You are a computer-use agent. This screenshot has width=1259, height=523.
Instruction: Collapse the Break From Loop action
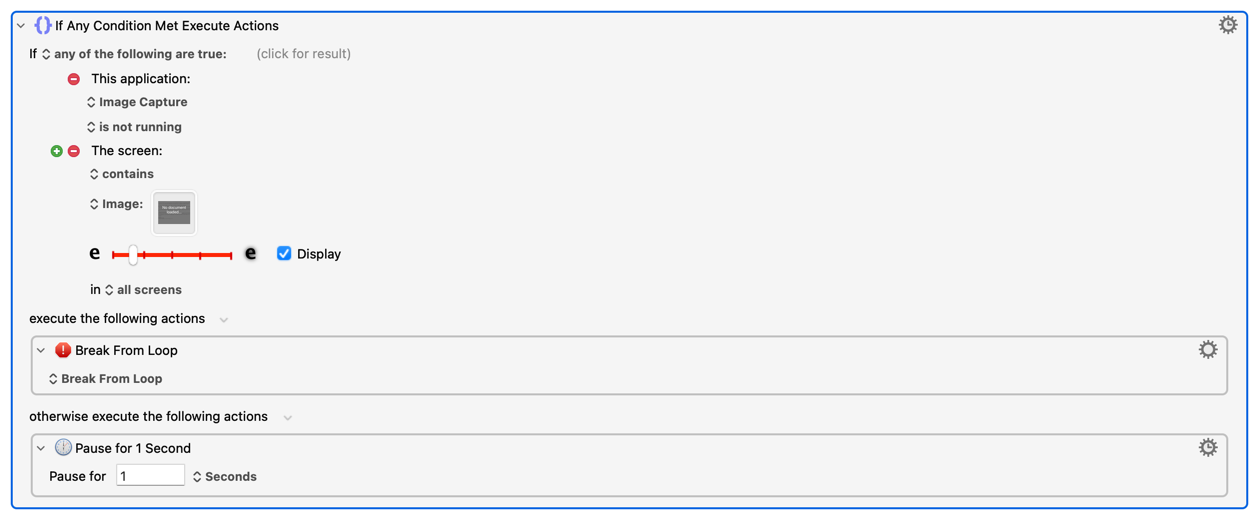(x=41, y=351)
